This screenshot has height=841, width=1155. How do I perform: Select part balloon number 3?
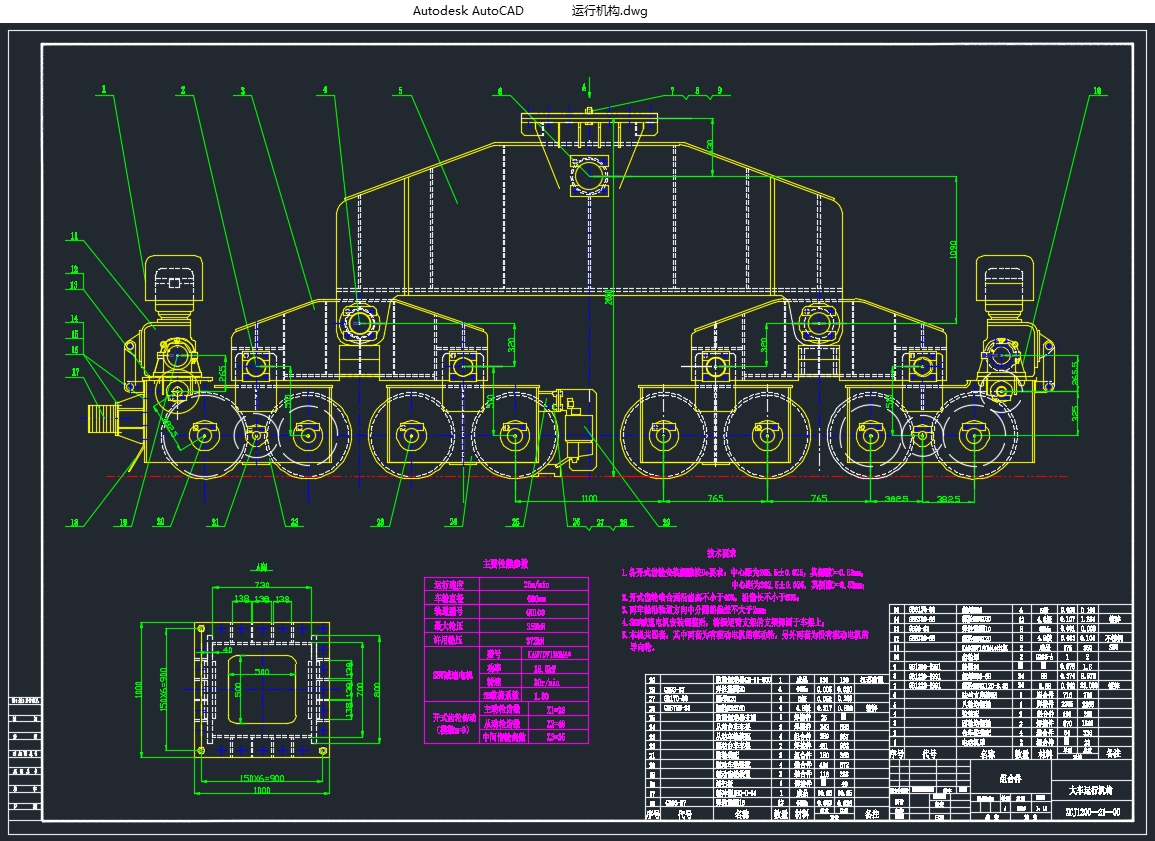[243, 91]
